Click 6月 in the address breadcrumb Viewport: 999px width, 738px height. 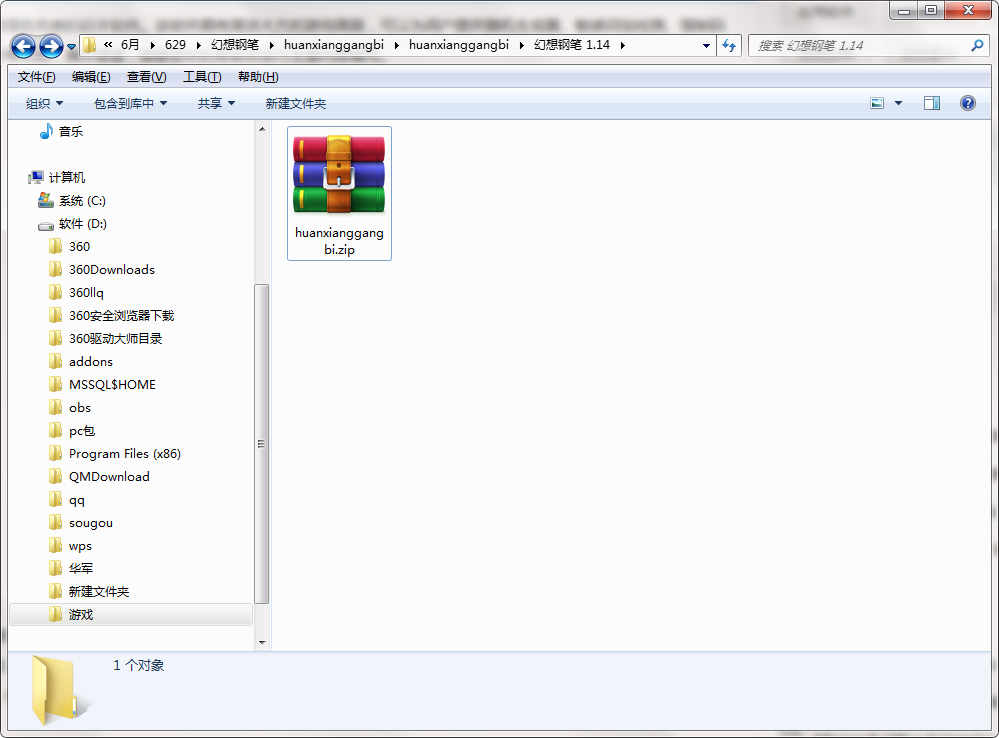pyautogui.click(x=130, y=45)
